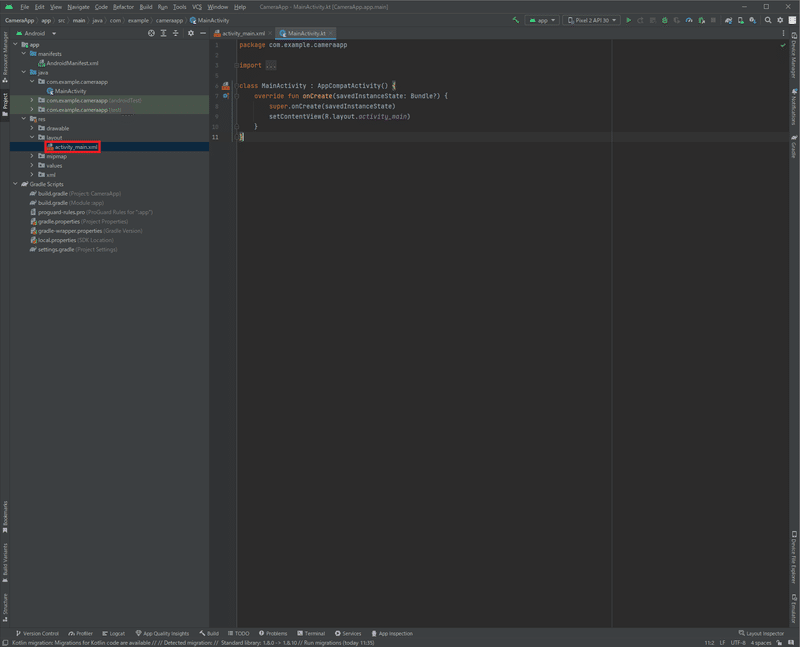Open IDE settings via the gear icon

tap(779, 19)
